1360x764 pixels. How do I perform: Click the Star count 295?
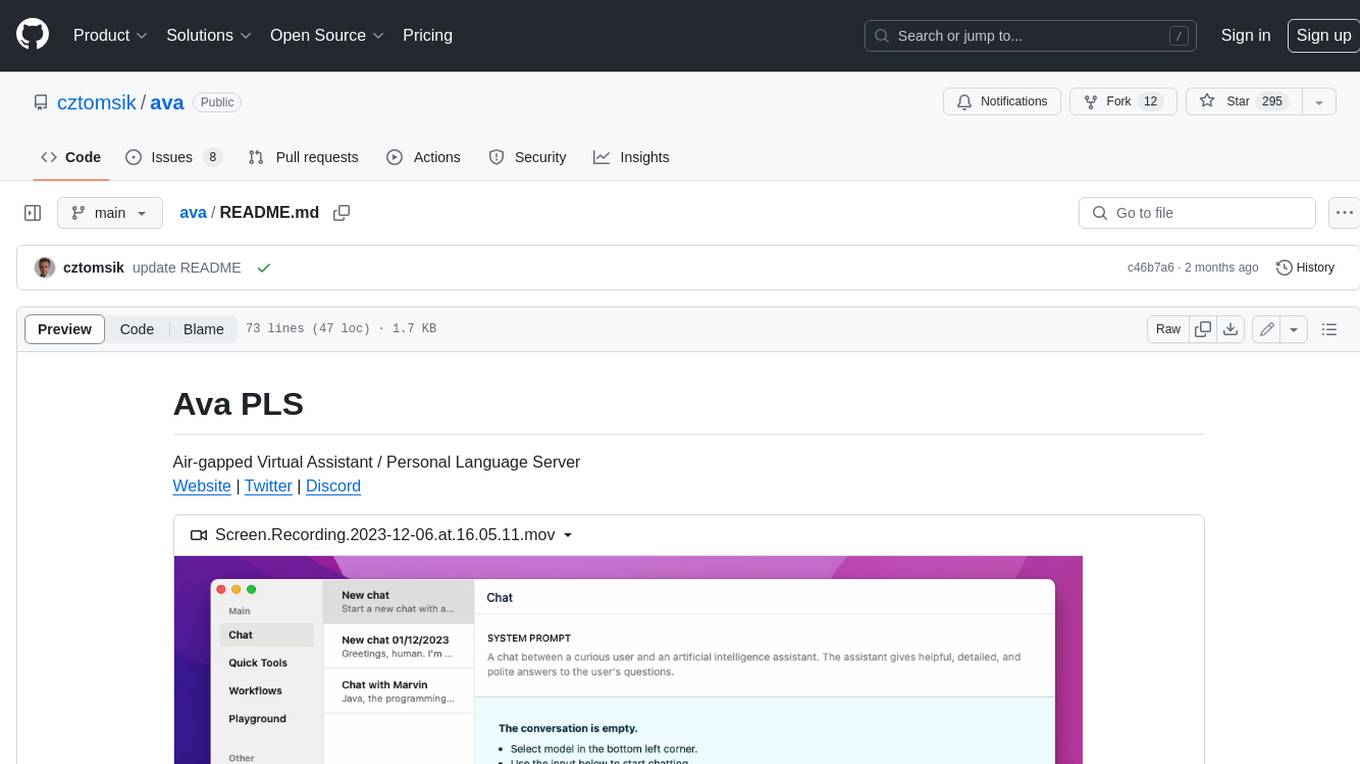point(1272,102)
